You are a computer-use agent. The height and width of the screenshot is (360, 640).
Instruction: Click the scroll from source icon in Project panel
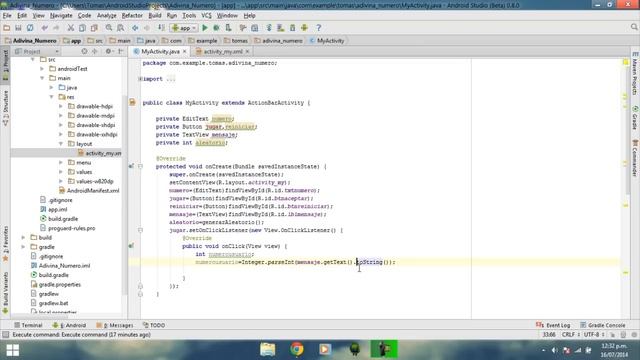84,51
